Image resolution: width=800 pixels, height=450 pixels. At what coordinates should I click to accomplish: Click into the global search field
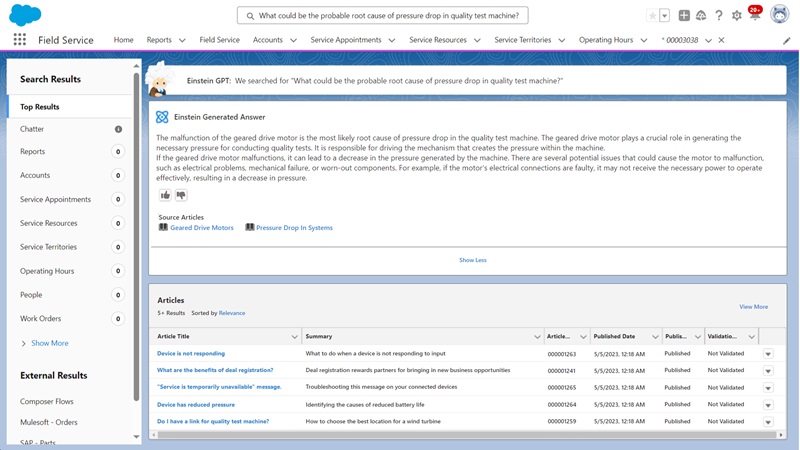click(383, 15)
